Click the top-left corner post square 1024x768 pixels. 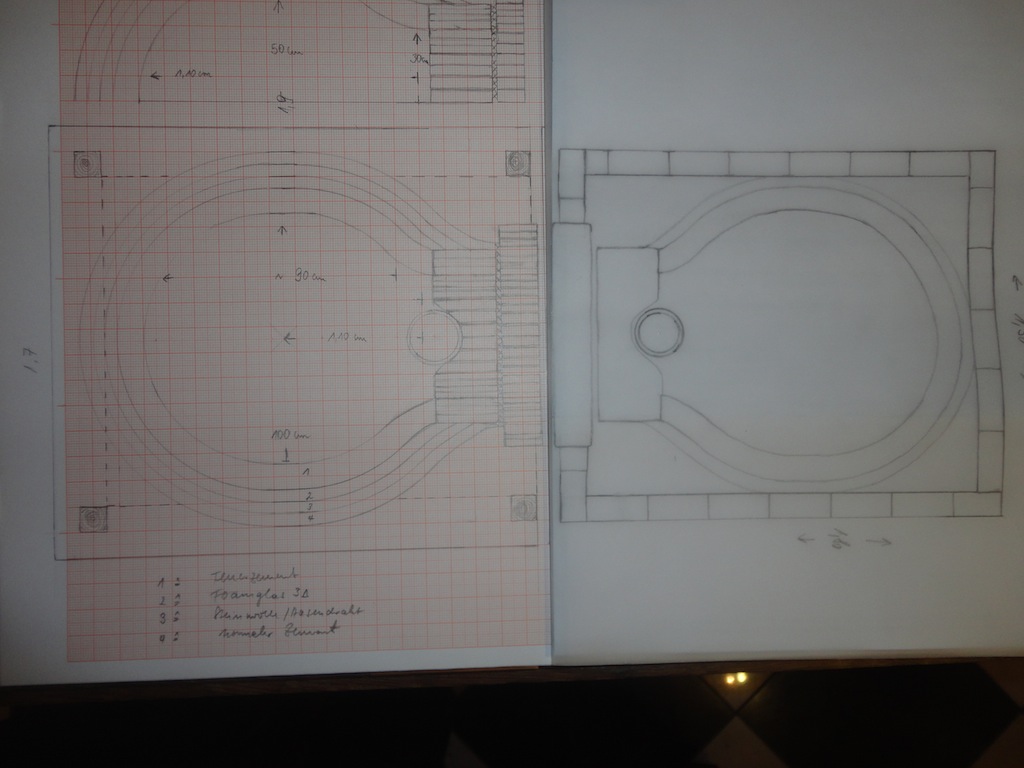tap(86, 163)
